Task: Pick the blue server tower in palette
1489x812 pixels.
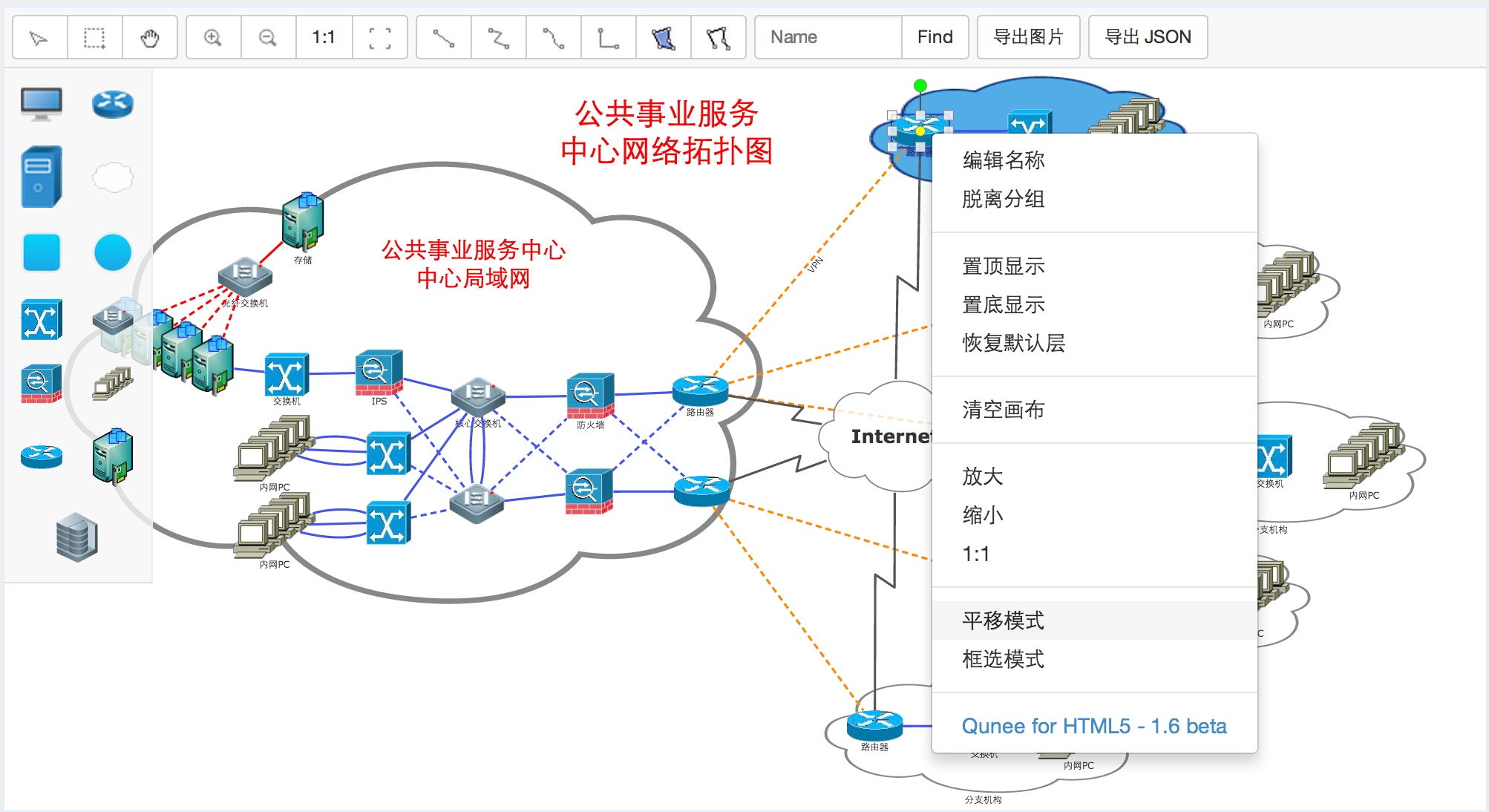Action: pyautogui.click(x=42, y=177)
